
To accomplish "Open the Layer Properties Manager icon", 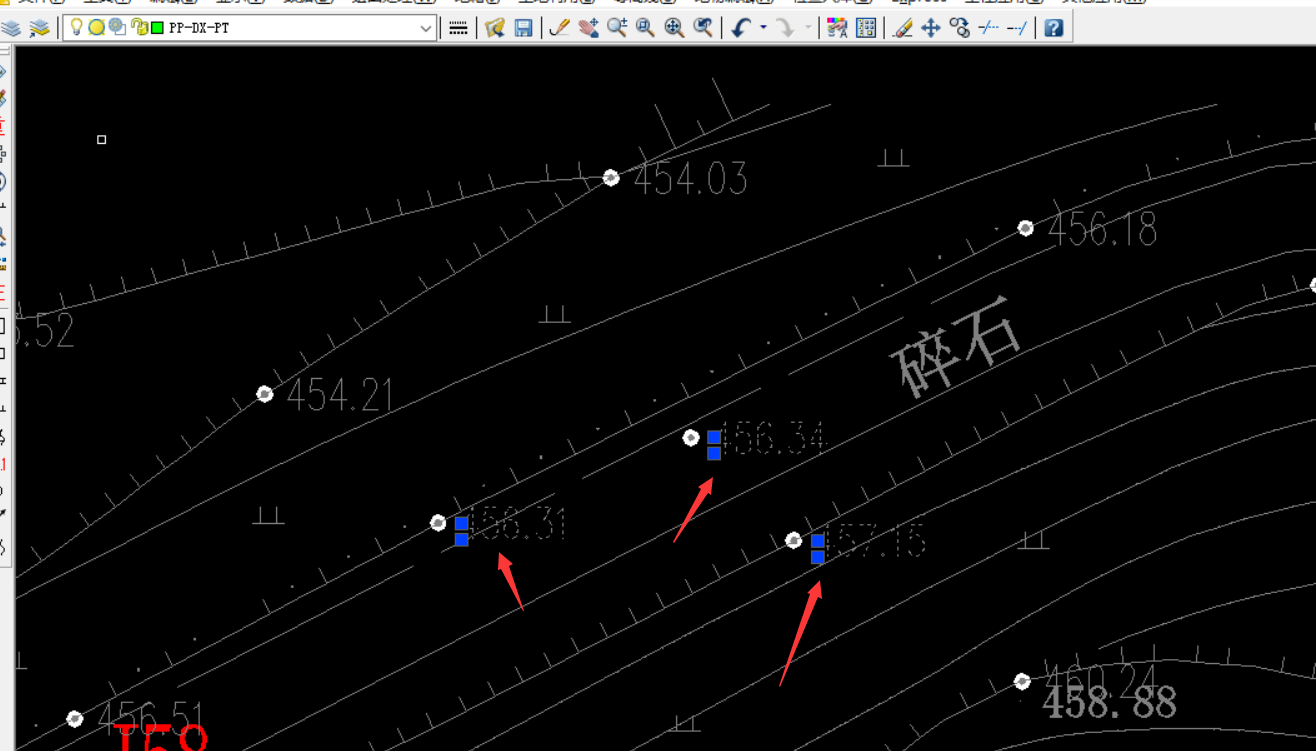I will 11,28.
